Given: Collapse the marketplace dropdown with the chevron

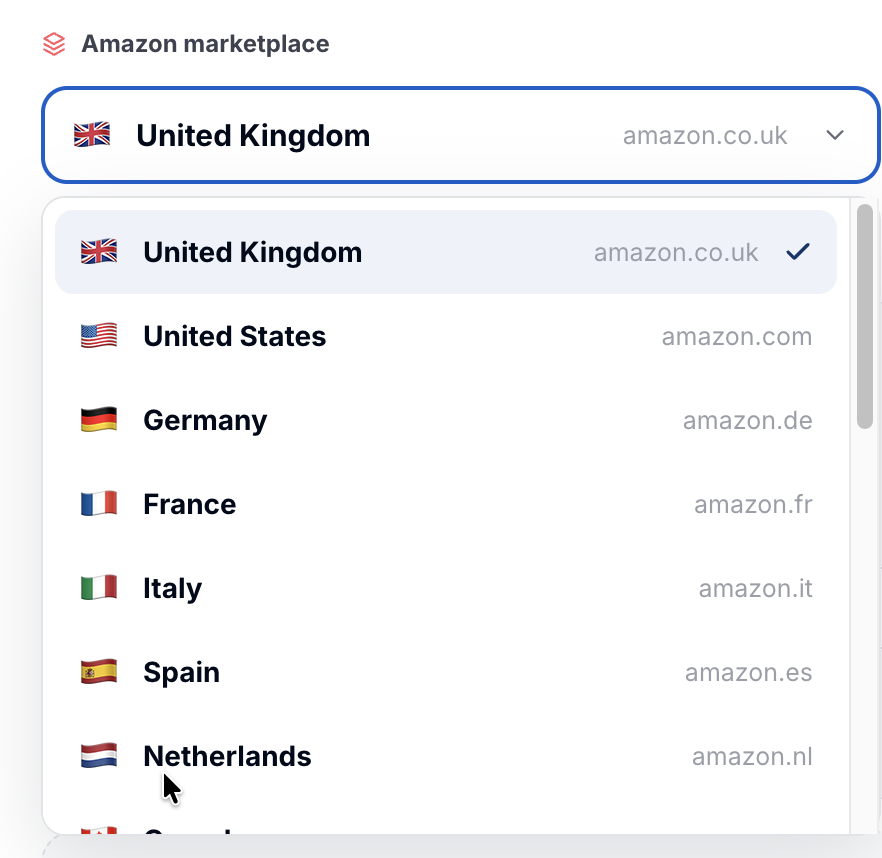Looking at the screenshot, I should [835, 135].
